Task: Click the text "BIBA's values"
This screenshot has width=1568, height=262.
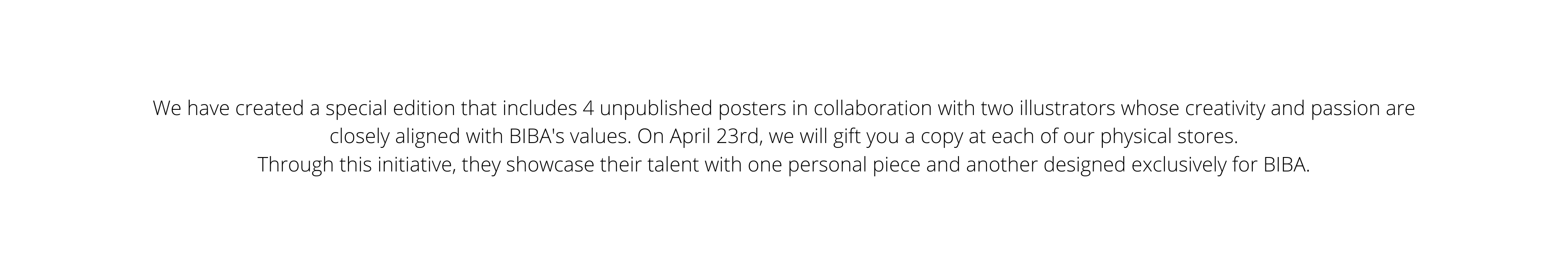Action: 570,136
